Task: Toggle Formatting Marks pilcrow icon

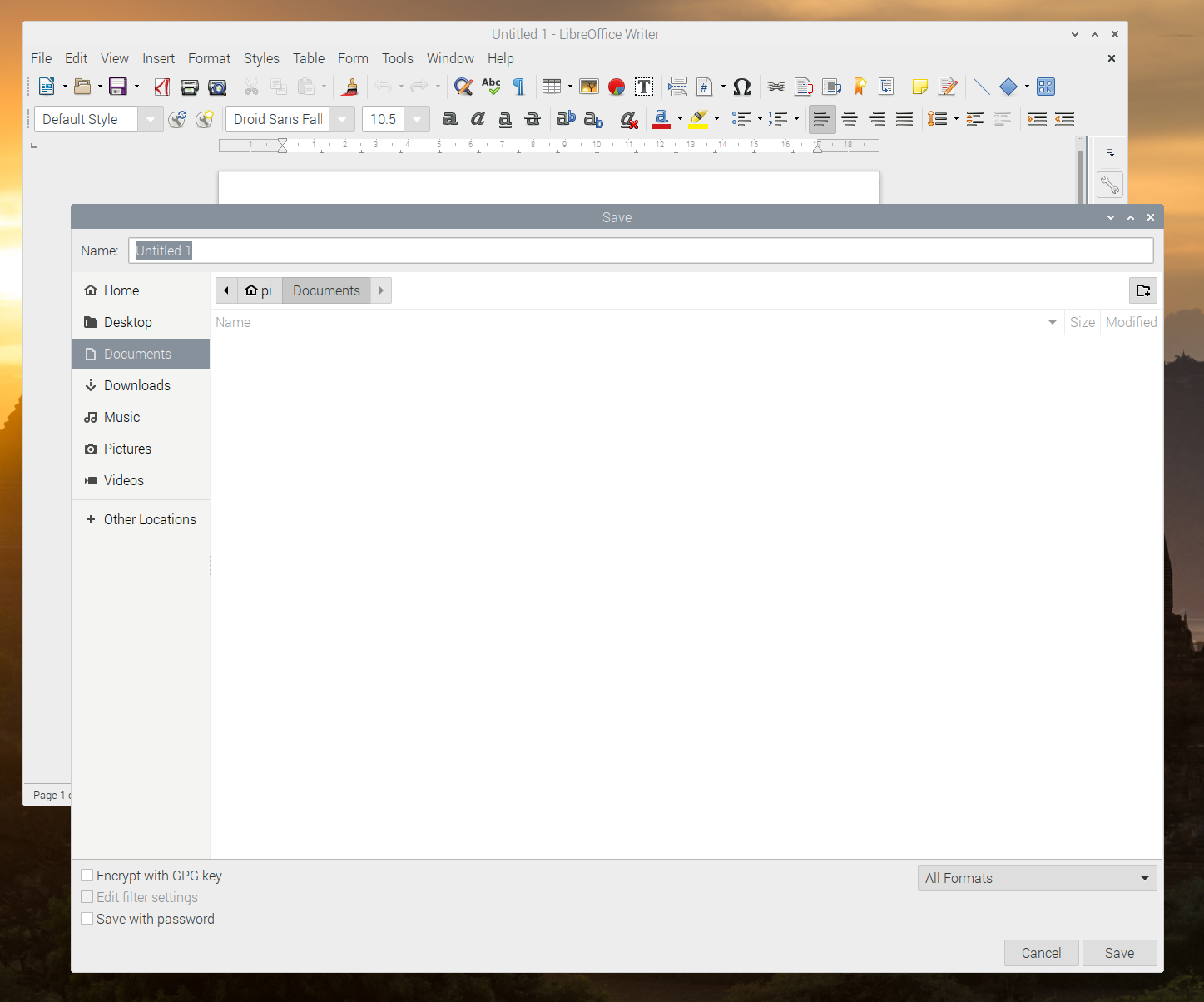Action: [x=518, y=87]
